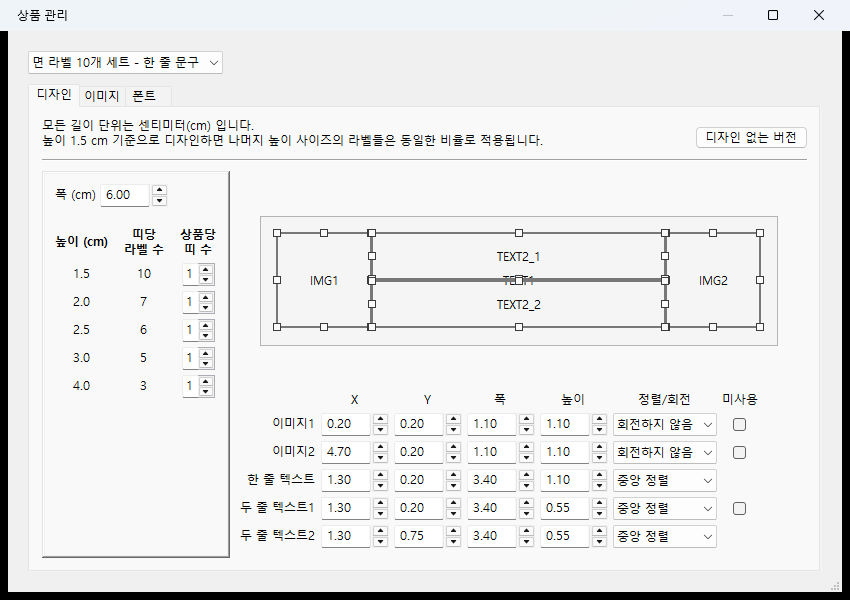This screenshot has height=600, width=850.
Task: Open 두 줄 텍스트2 alignment dropdown
Action: [x=665, y=537]
